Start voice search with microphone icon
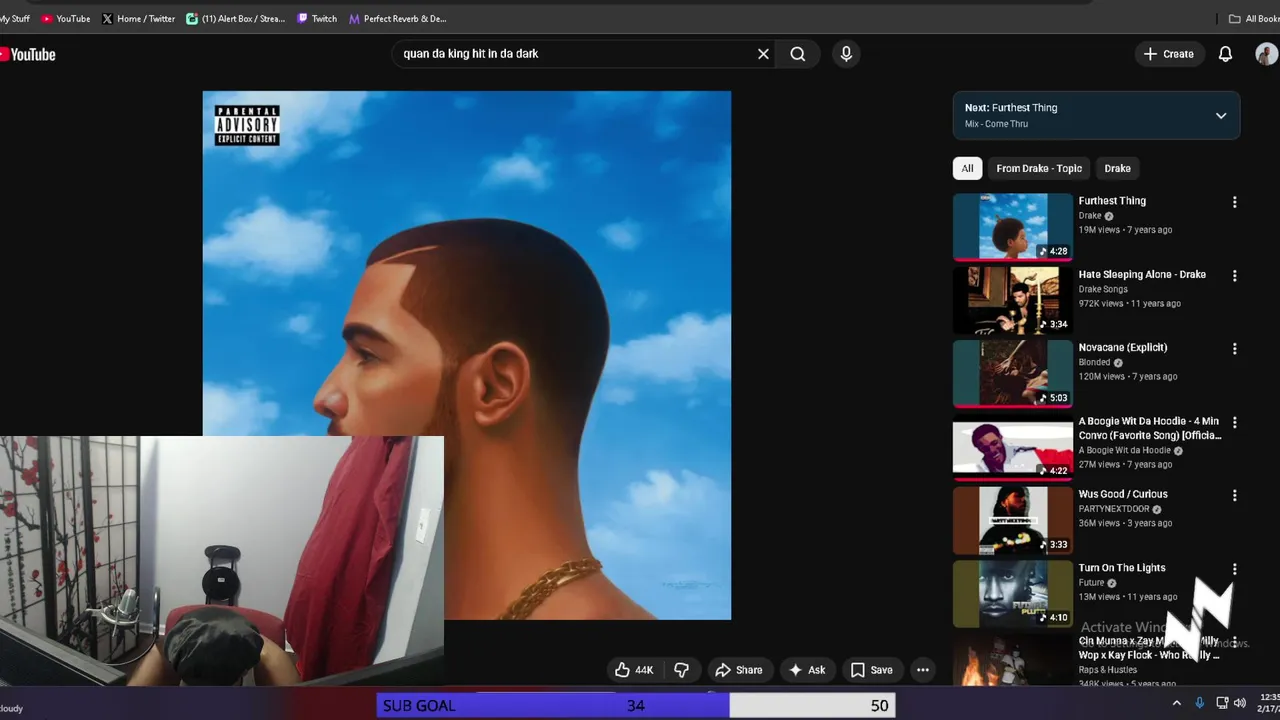Screen dimensions: 1280x720 tap(846, 54)
